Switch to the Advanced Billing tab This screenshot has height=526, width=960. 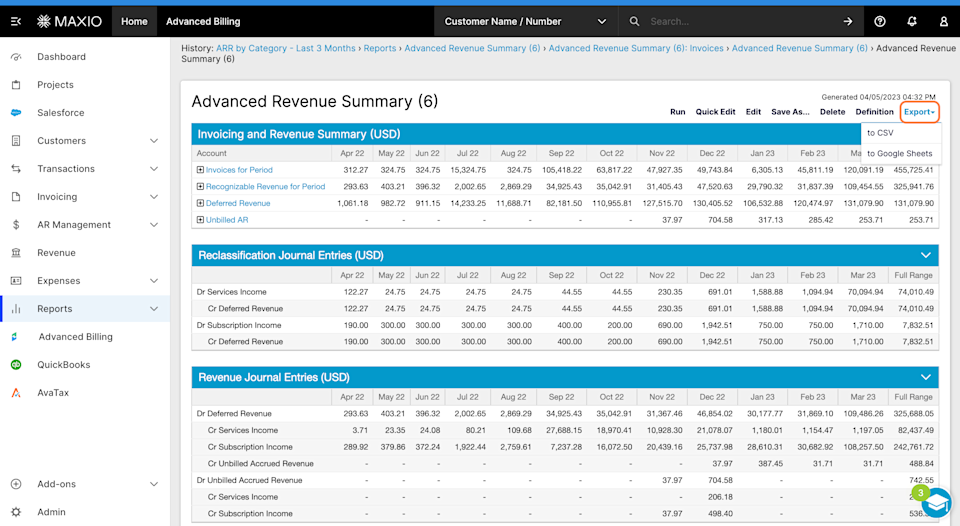click(203, 21)
